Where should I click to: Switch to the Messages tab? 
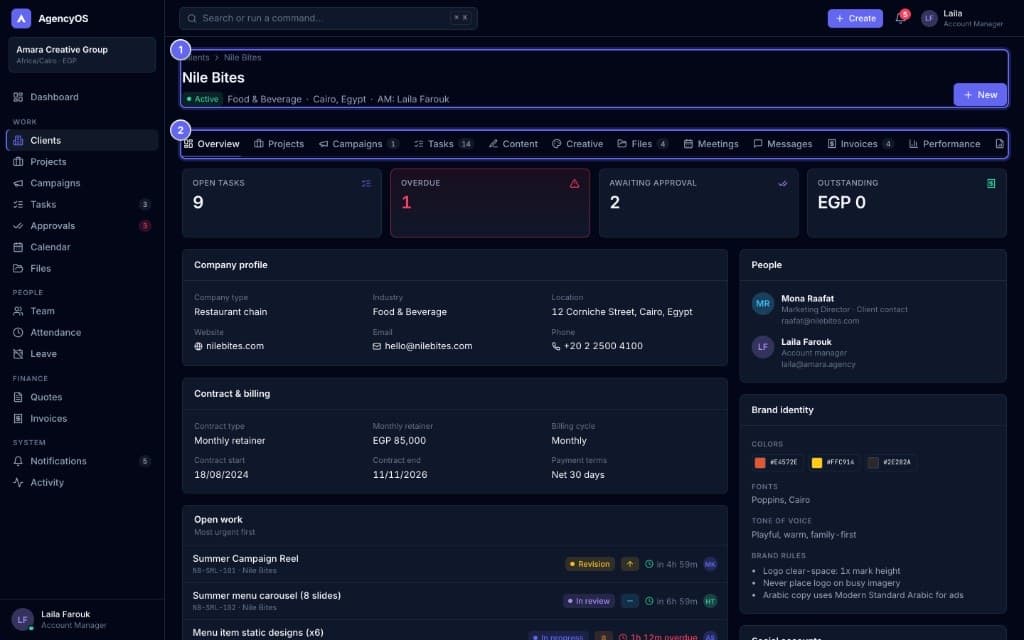(782, 144)
